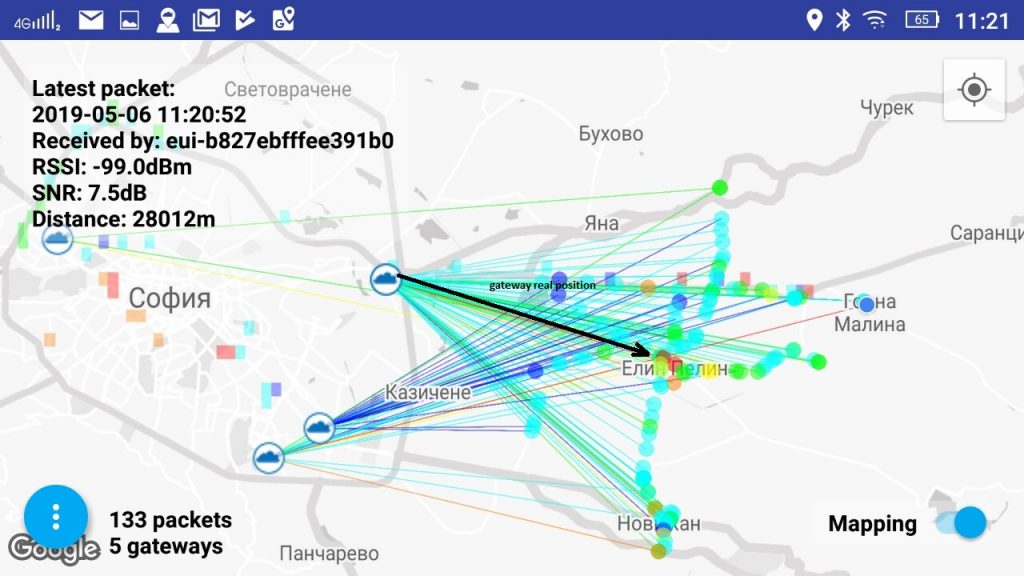Tap the contacts person notification icon
The width and height of the screenshot is (1024, 576).
tap(167, 17)
